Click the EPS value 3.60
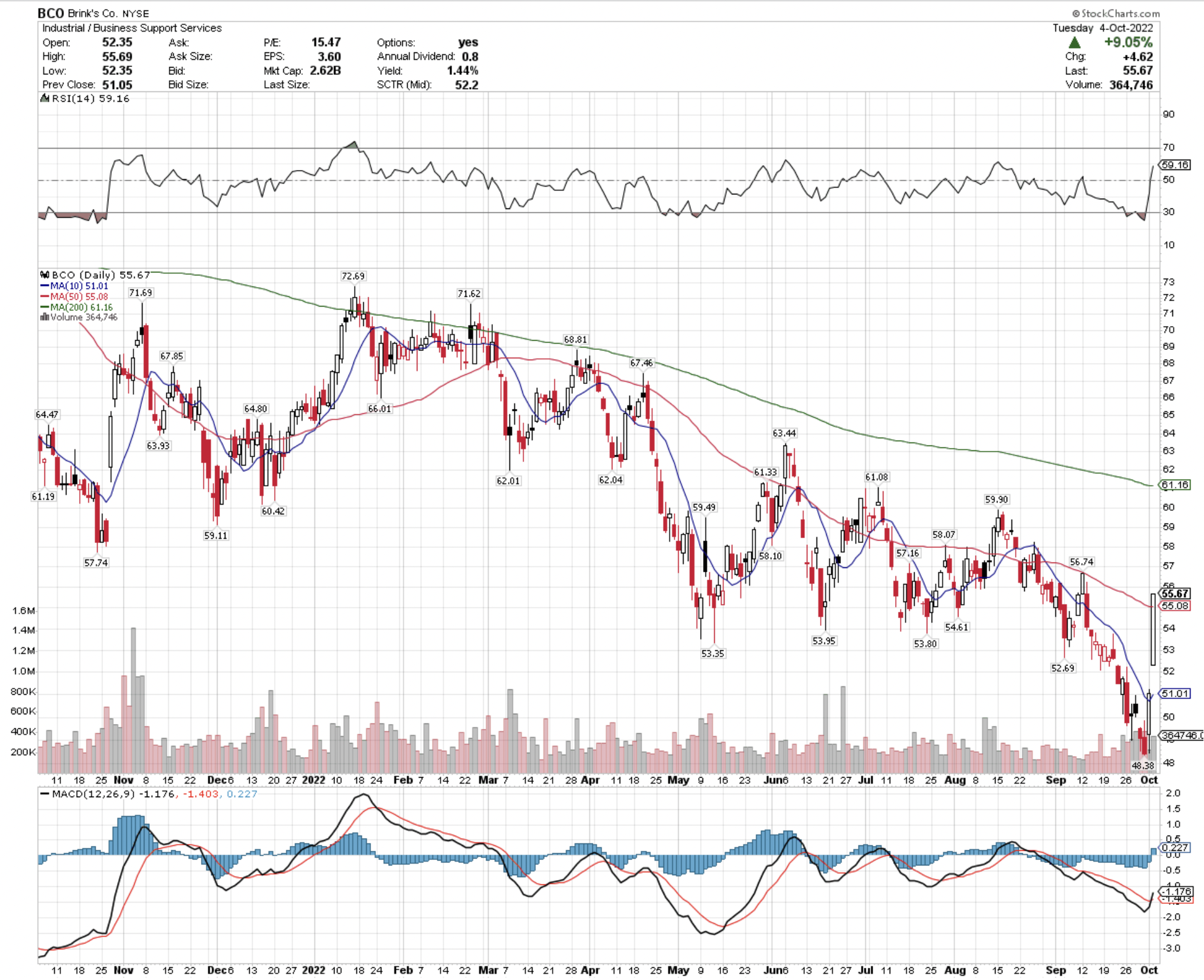The height and width of the screenshot is (980, 1204). [329, 57]
